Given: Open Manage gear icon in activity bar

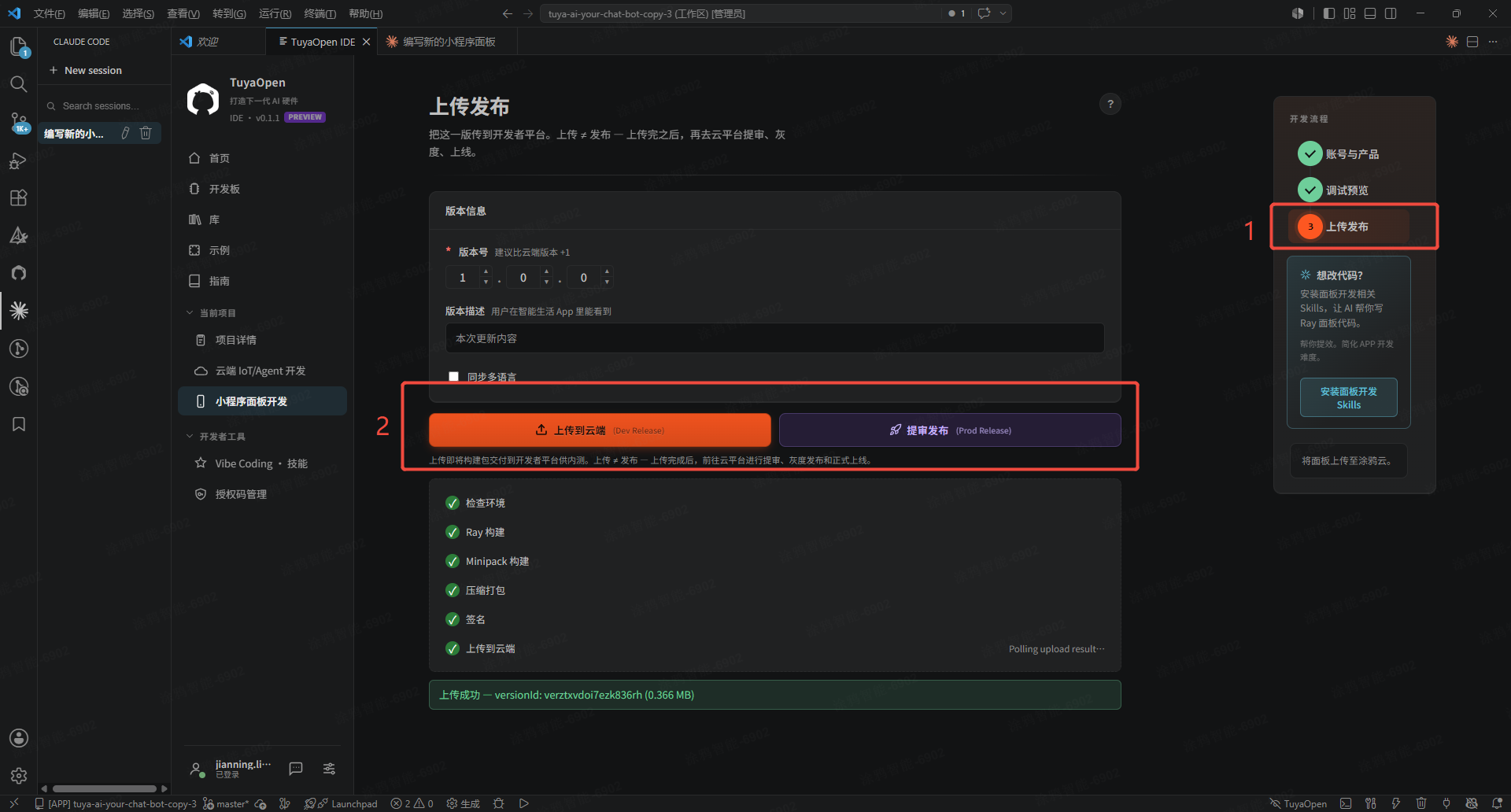Looking at the screenshot, I should 19,776.
